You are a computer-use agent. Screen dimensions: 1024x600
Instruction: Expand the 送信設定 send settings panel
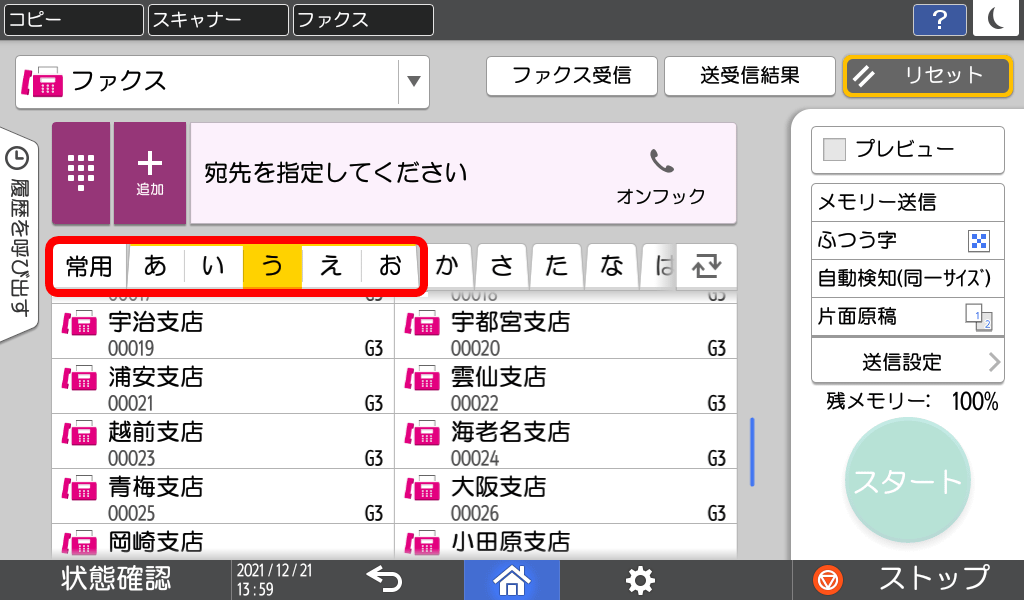(907, 361)
